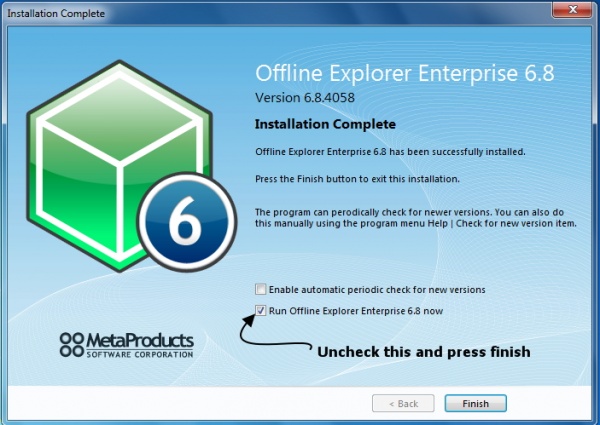The height and width of the screenshot is (425, 600).
Task: Click "Press the Finish button to exit" text
Action: (357, 179)
